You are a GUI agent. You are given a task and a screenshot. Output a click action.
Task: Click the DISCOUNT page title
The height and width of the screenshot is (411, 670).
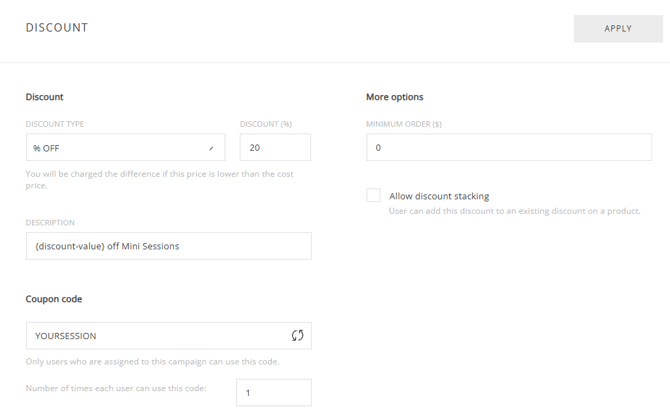click(x=57, y=28)
